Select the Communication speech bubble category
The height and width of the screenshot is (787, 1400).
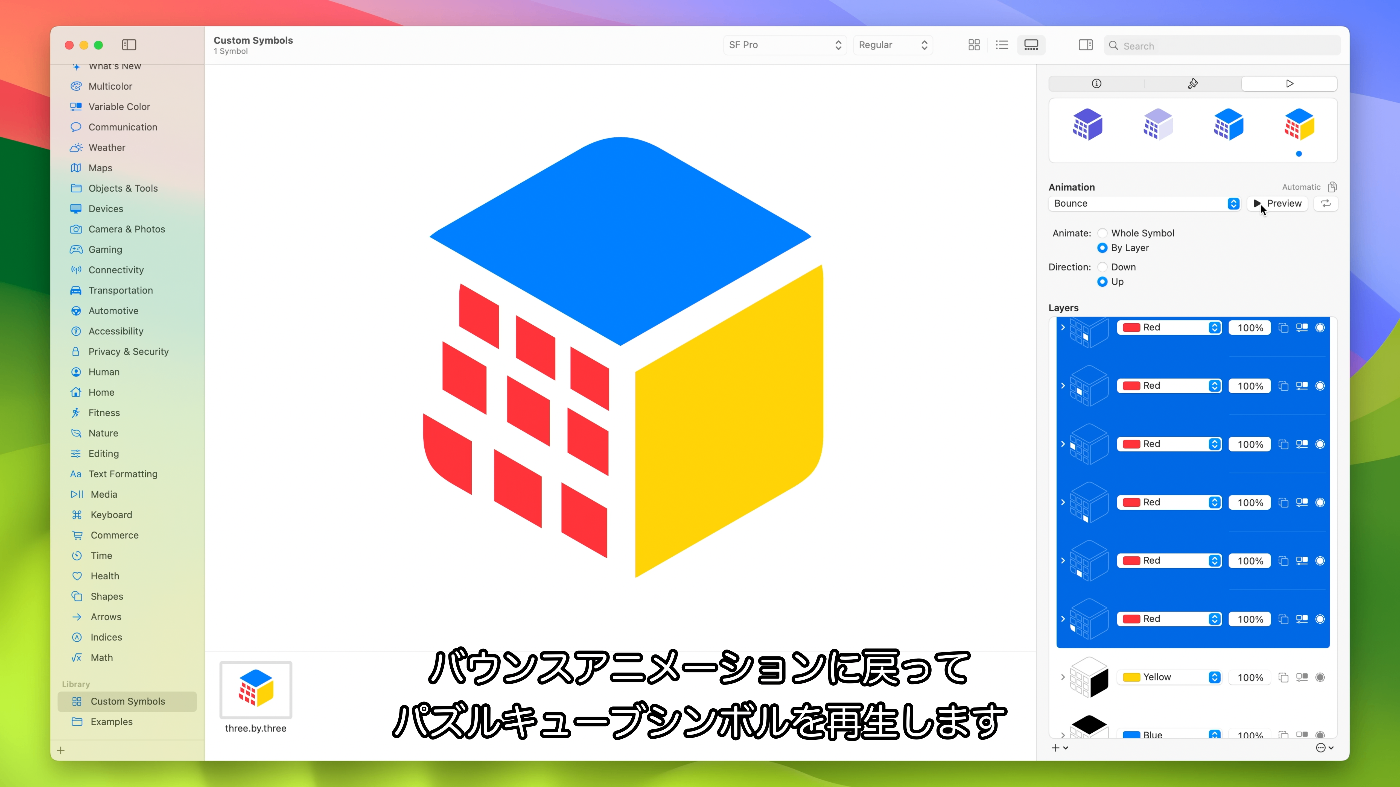tap(122, 127)
